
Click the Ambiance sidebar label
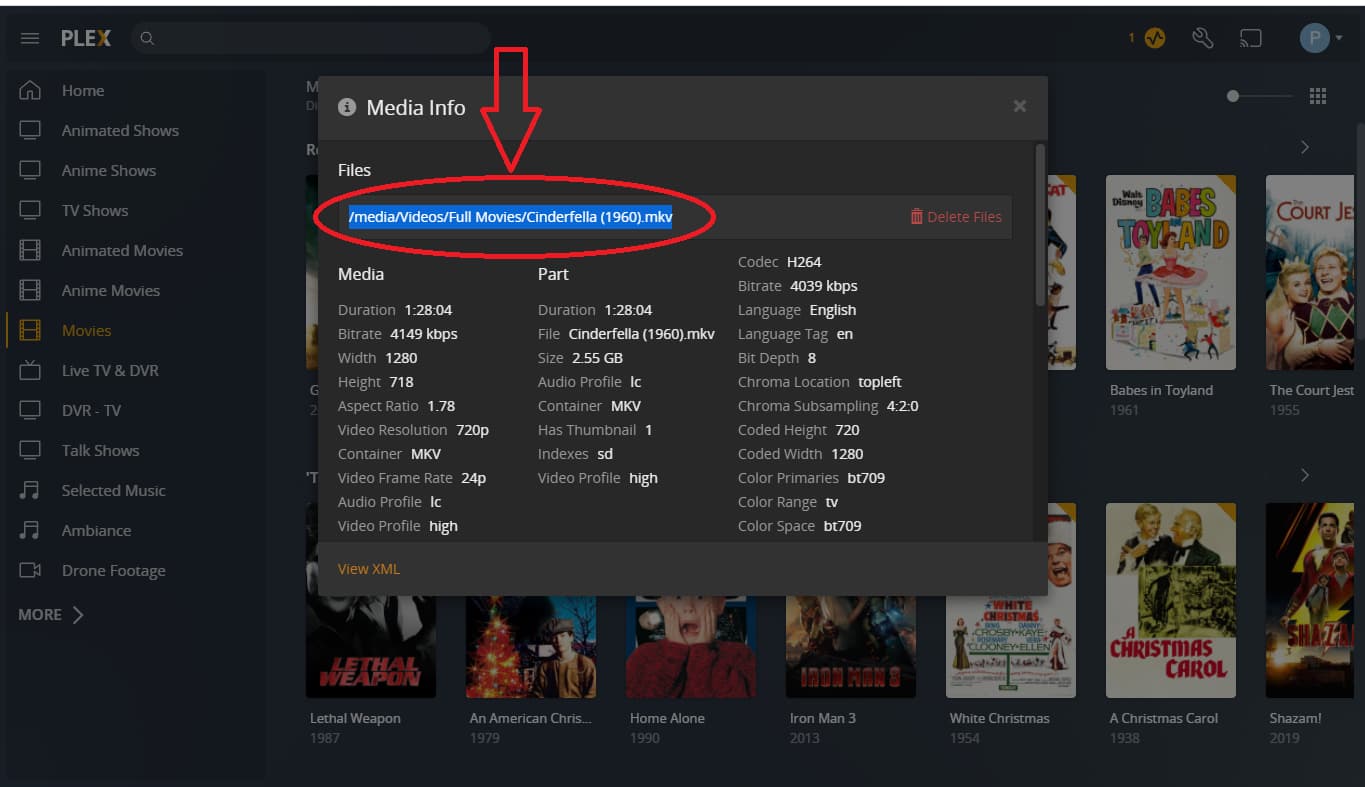[96, 531]
